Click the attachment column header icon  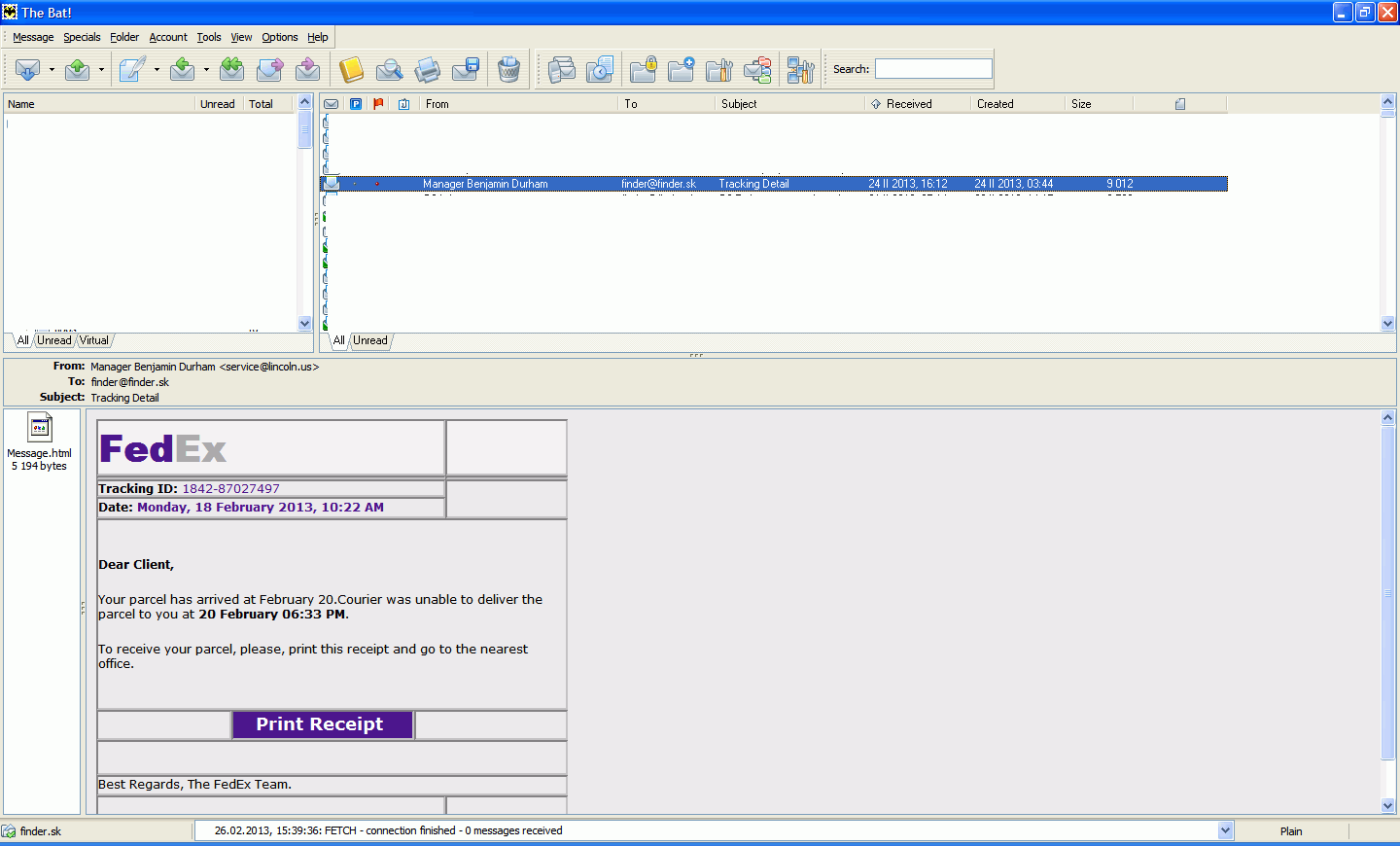[403, 104]
